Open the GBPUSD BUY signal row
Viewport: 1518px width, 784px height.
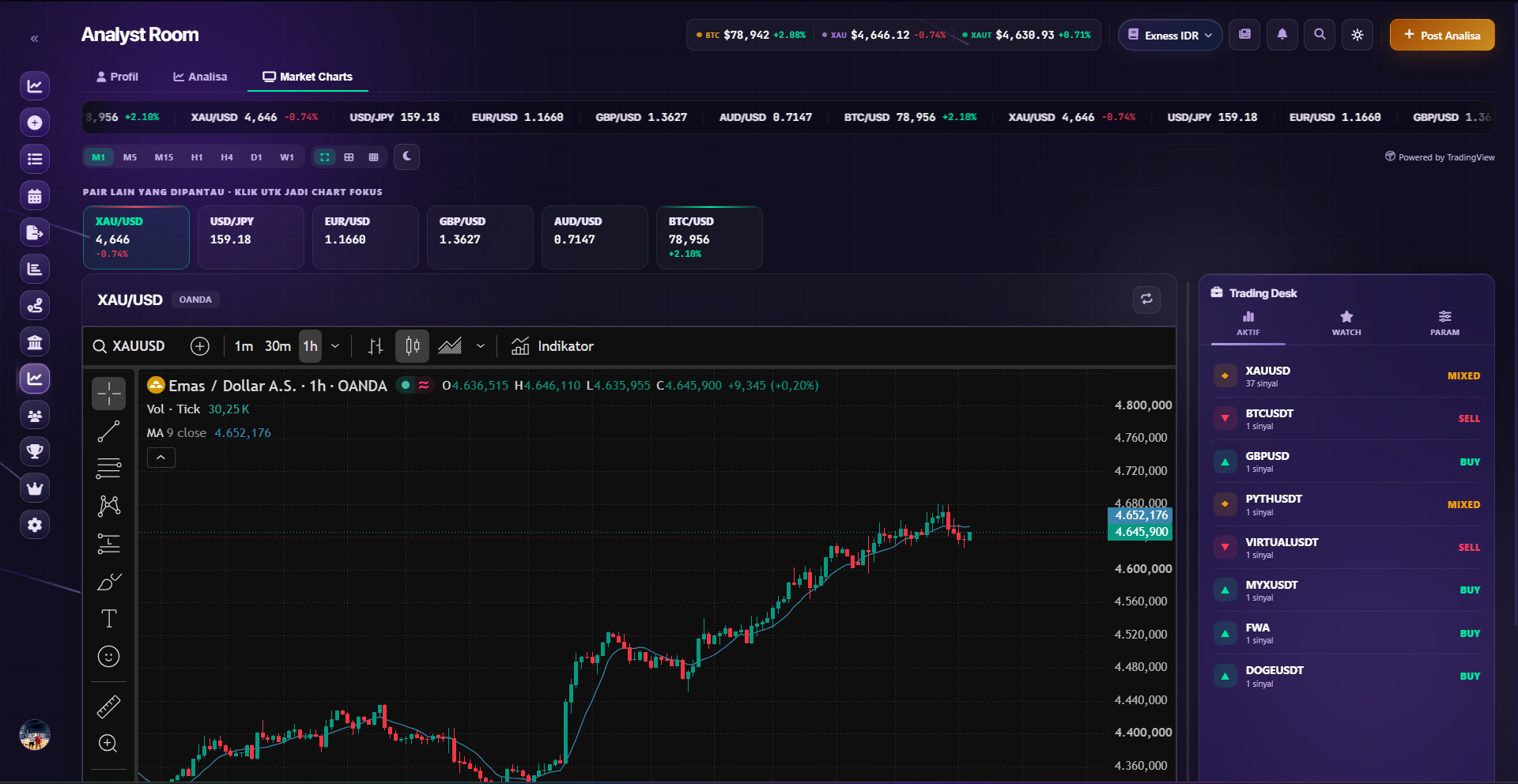click(x=1346, y=462)
